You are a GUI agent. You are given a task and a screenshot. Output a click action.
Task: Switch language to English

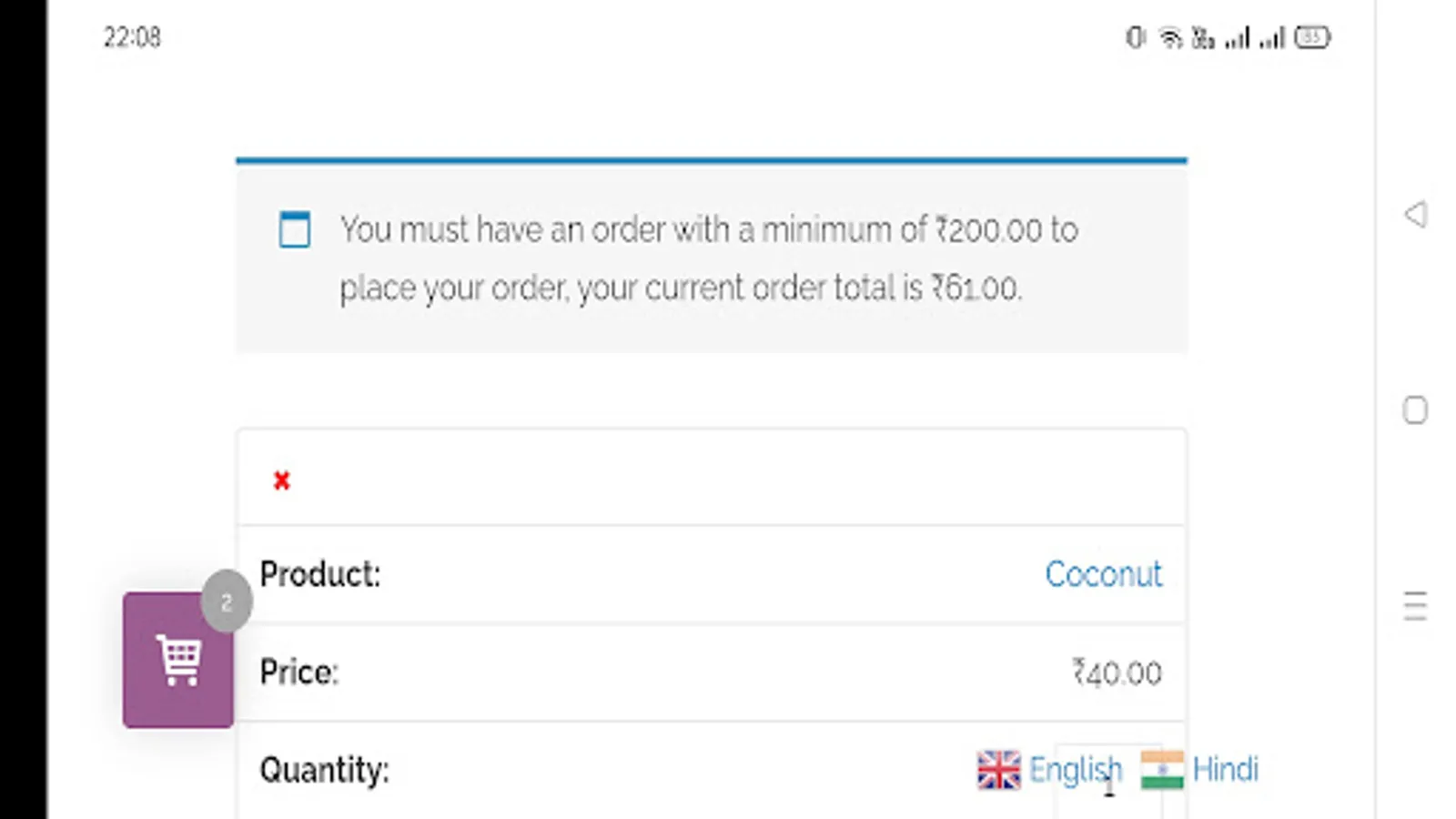(1075, 770)
